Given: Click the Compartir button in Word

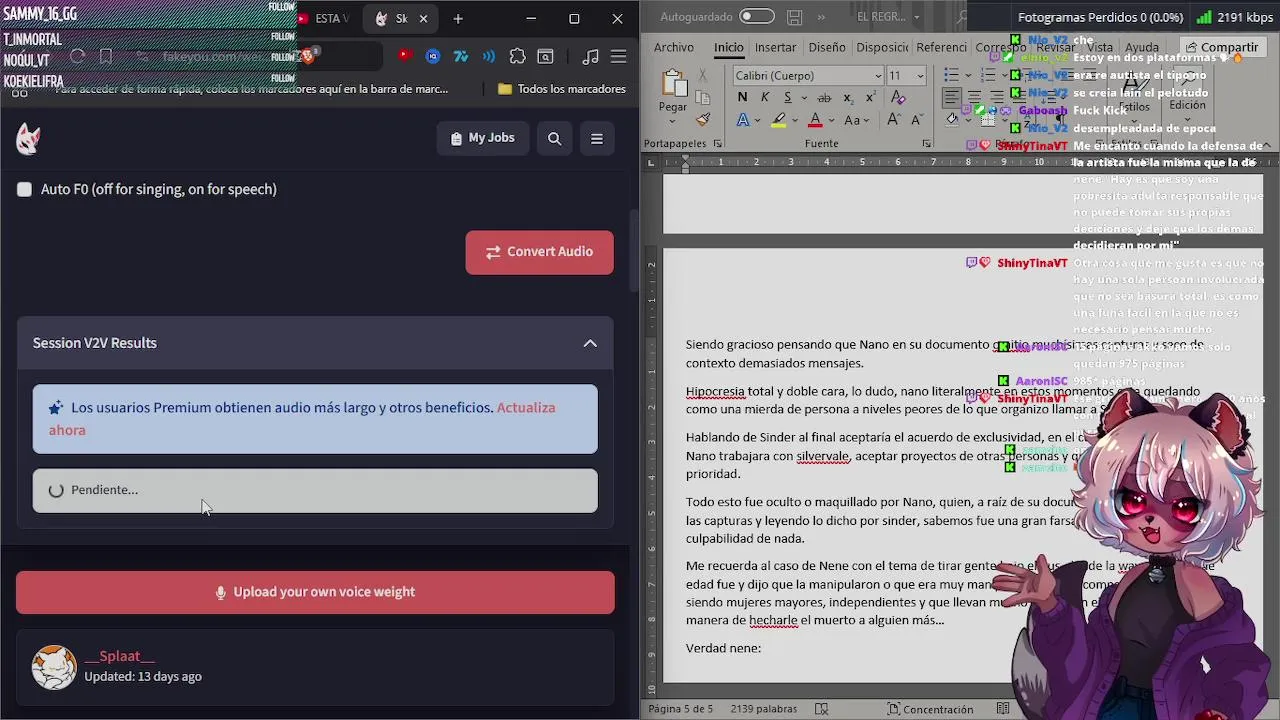Looking at the screenshot, I should click(1222, 47).
